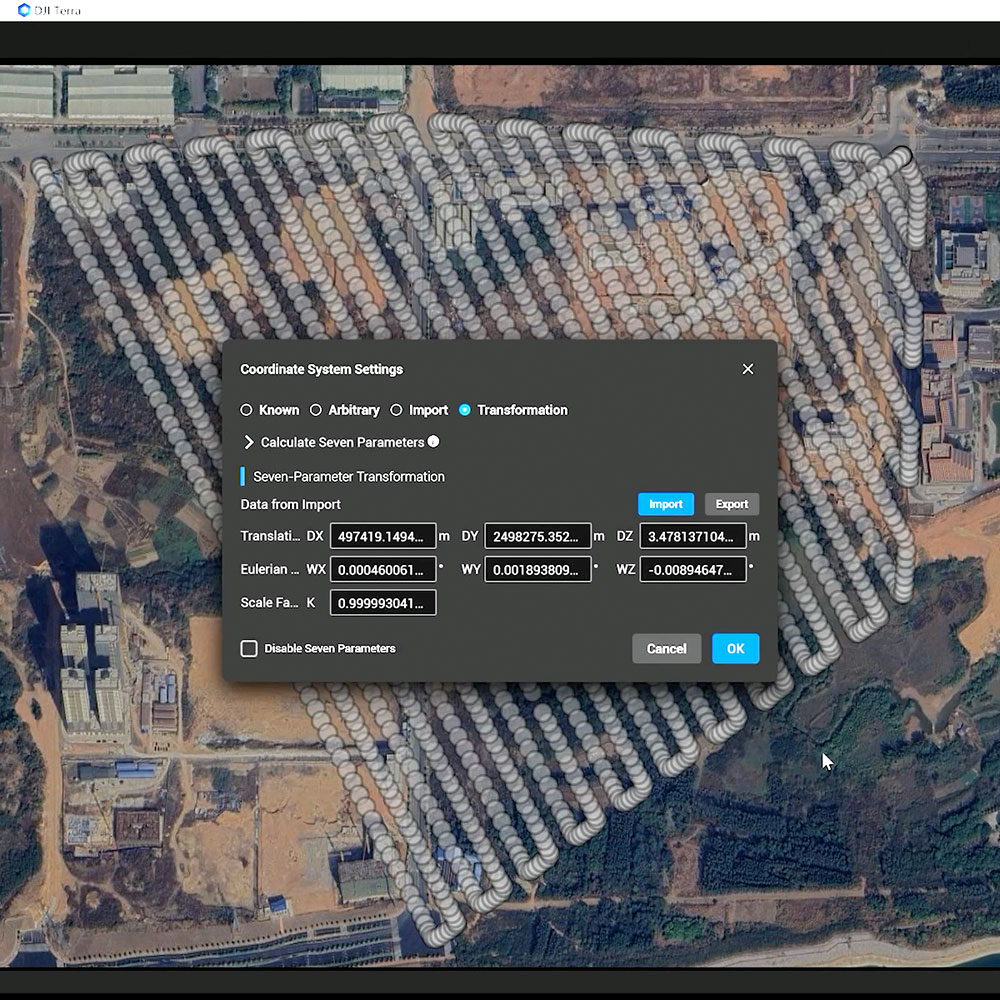Click the scale factor K field
The image size is (1000, 1000).
(383, 602)
